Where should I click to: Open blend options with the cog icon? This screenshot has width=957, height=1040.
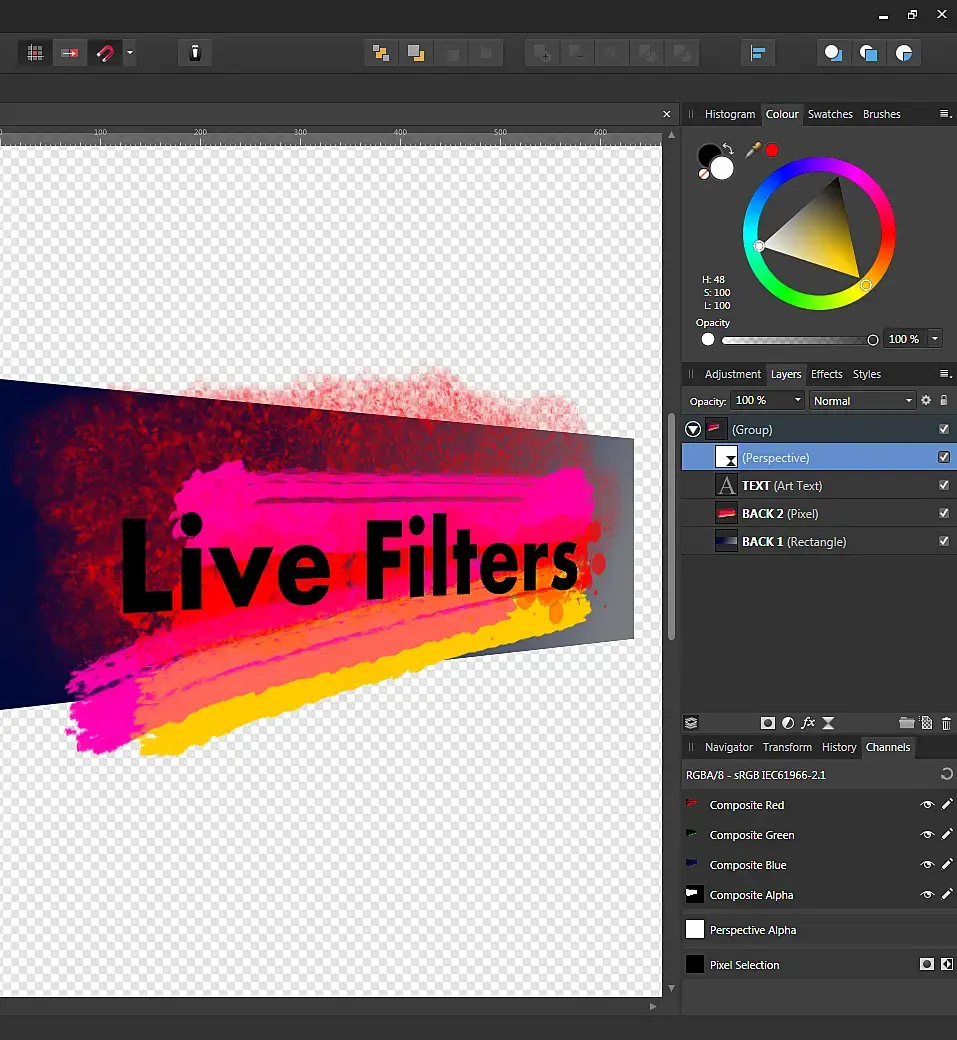pyautogui.click(x=926, y=400)
